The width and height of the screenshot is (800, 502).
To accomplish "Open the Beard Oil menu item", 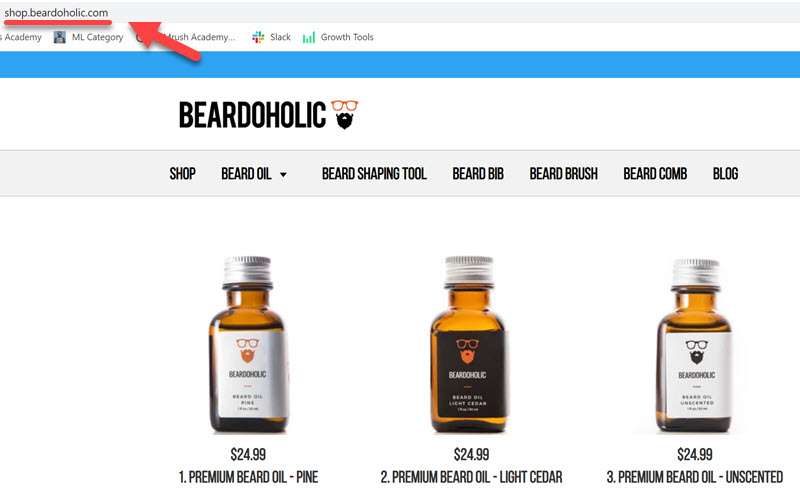I will coord(246,174).
